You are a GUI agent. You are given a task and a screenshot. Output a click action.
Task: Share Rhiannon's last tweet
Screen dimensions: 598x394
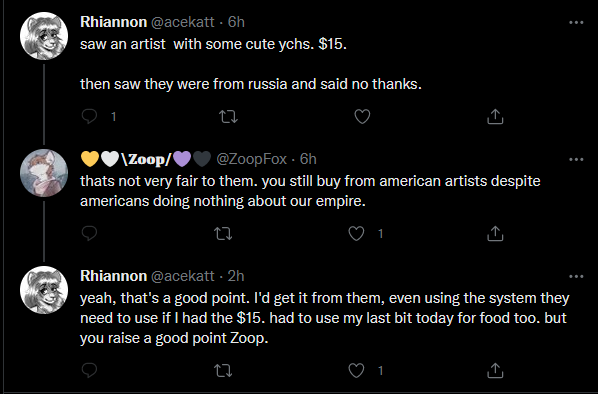[495, 370]
